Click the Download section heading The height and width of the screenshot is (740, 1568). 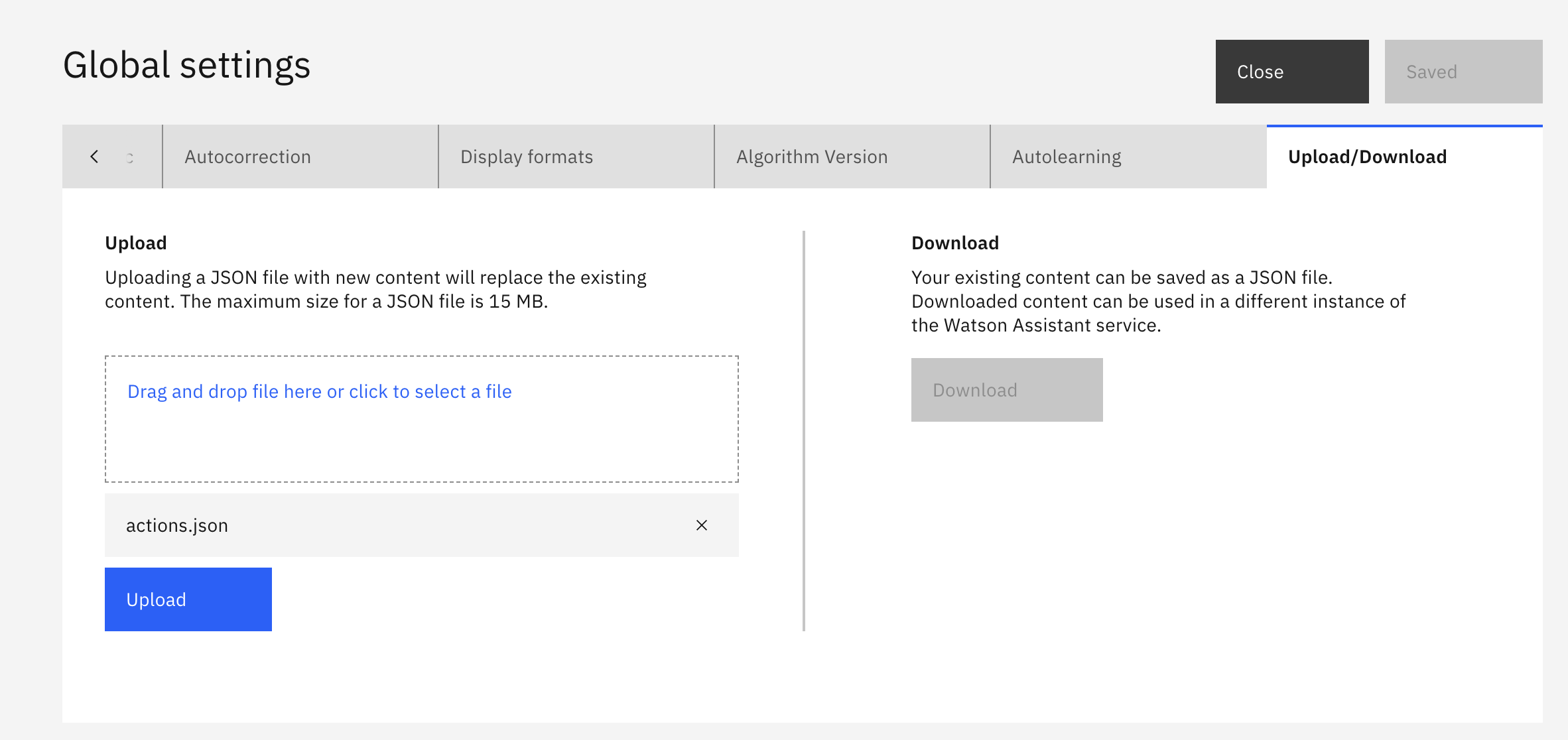[x=955, y=243]
